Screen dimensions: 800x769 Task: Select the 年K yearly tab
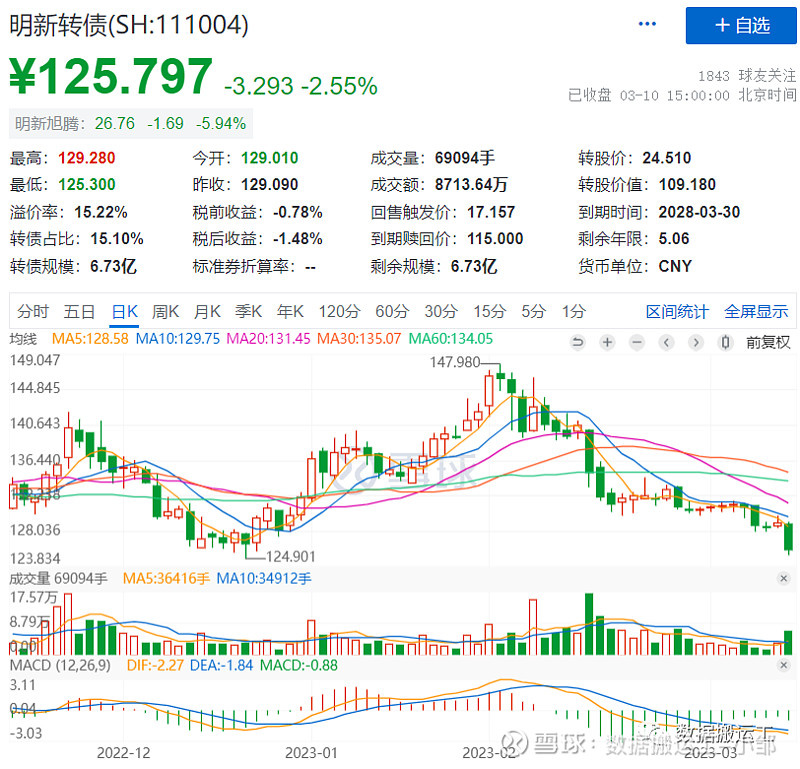290,311
